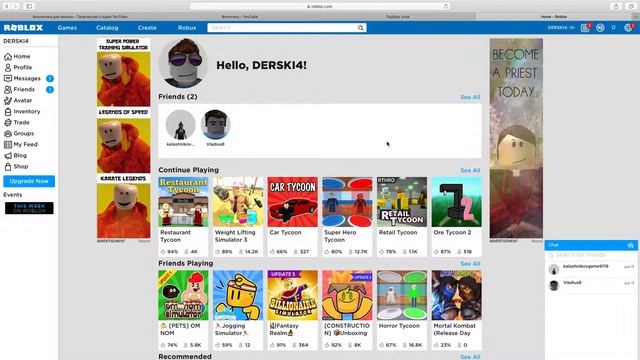Open Messages in the left sidebar
Image resolution: width=640 pixels, height=360 pixels.
point(22,78)
